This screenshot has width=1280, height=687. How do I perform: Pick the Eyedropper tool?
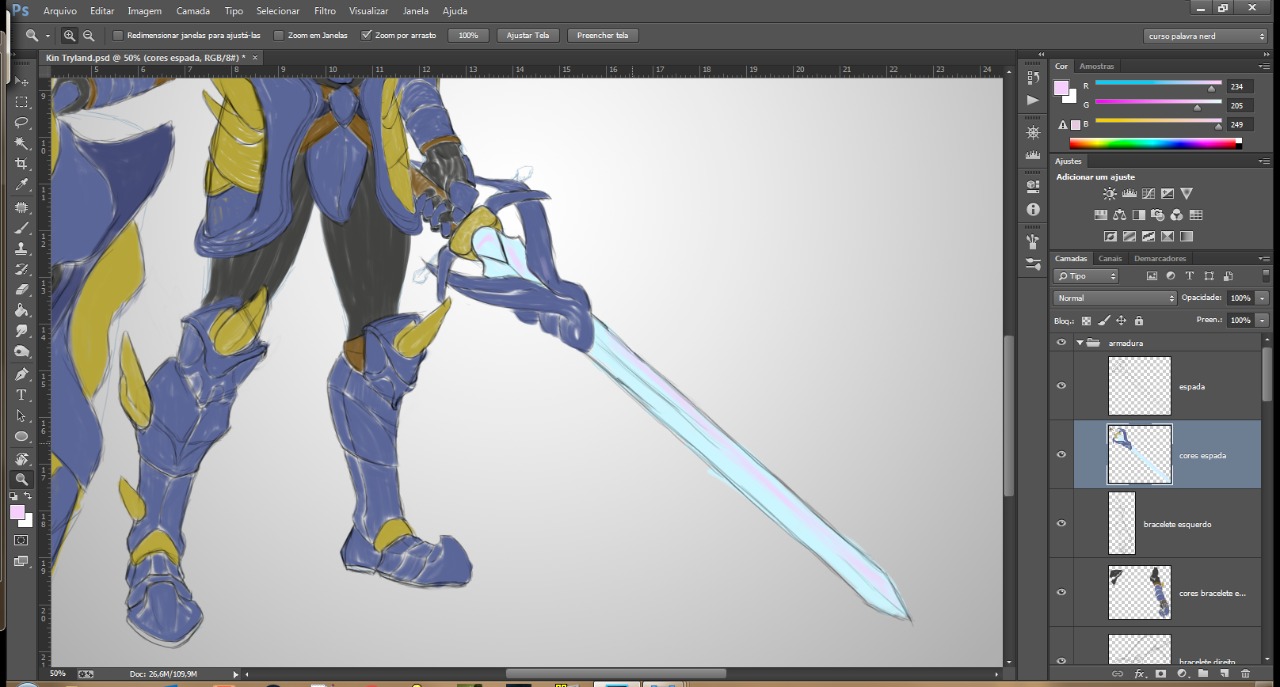[21, 185]
